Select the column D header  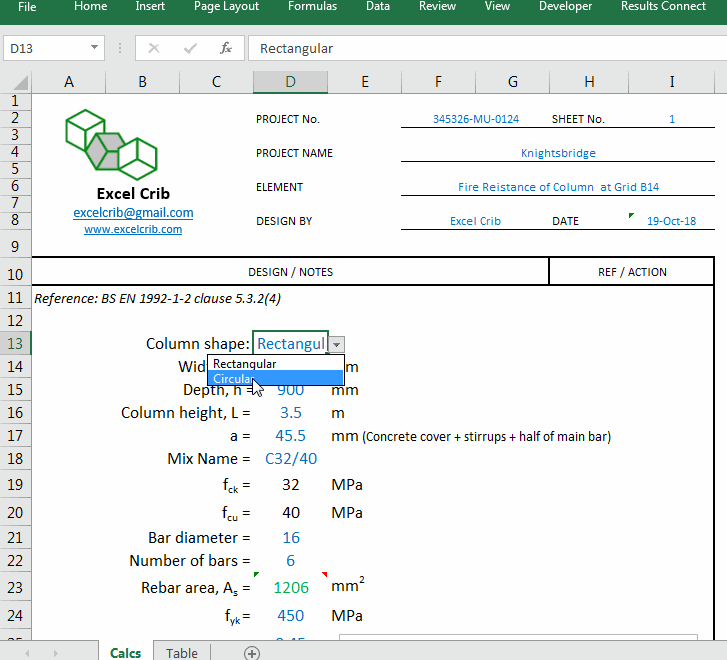point(290,82)
